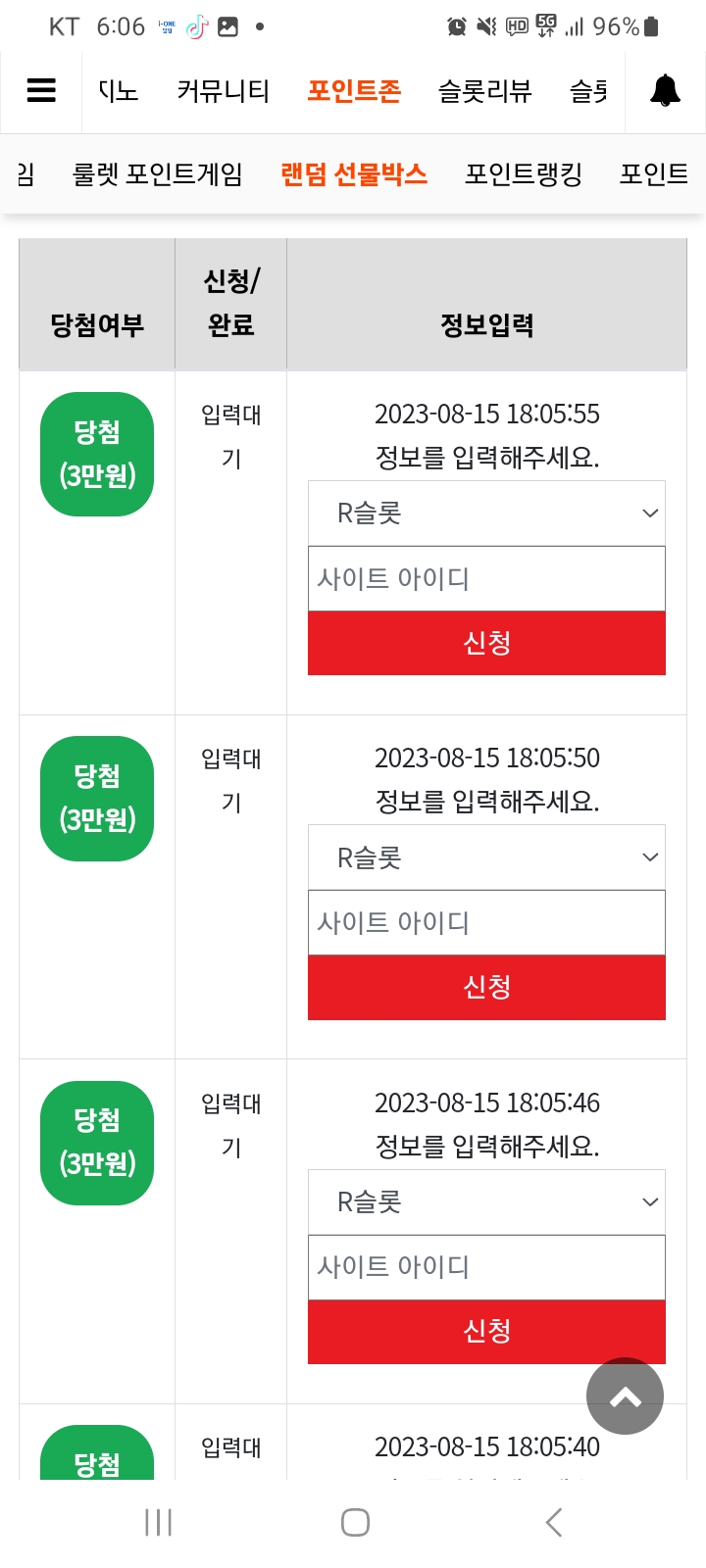
Task: Tap the battery indicator in status bar
Action: click(652, 26)
